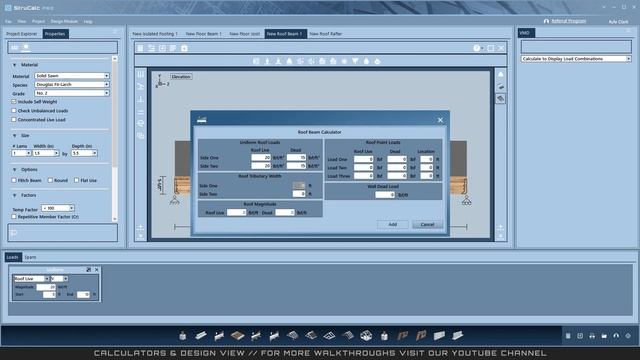Open the Roof Live load type dropdown
This screenshot has width=640, height=360.
click(x=31, y=279)
